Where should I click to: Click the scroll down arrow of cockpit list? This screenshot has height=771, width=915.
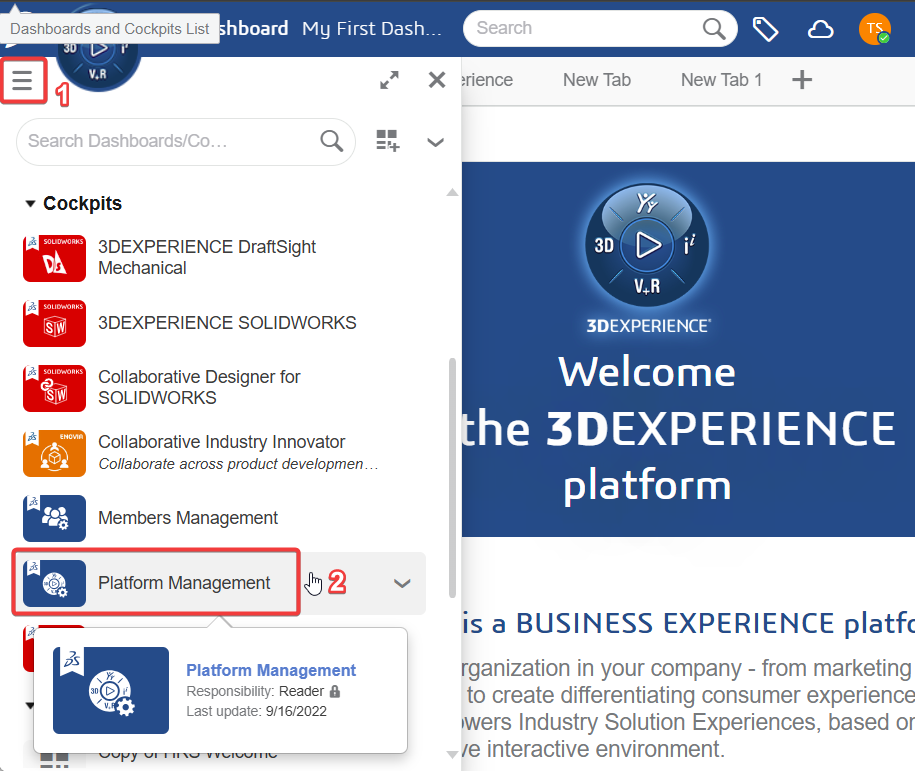(452, 754)
